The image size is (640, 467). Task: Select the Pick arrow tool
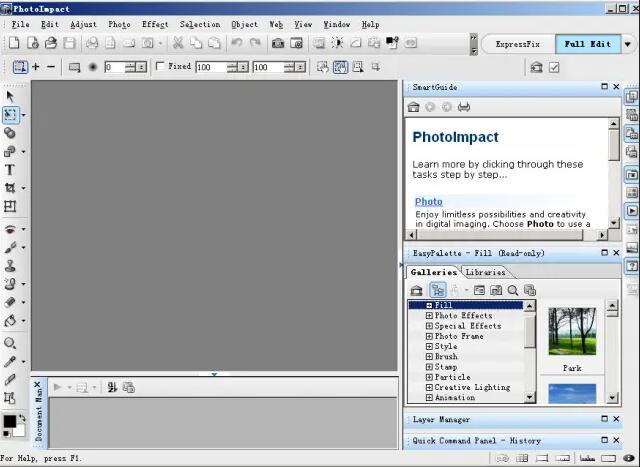tap(10, 96)
